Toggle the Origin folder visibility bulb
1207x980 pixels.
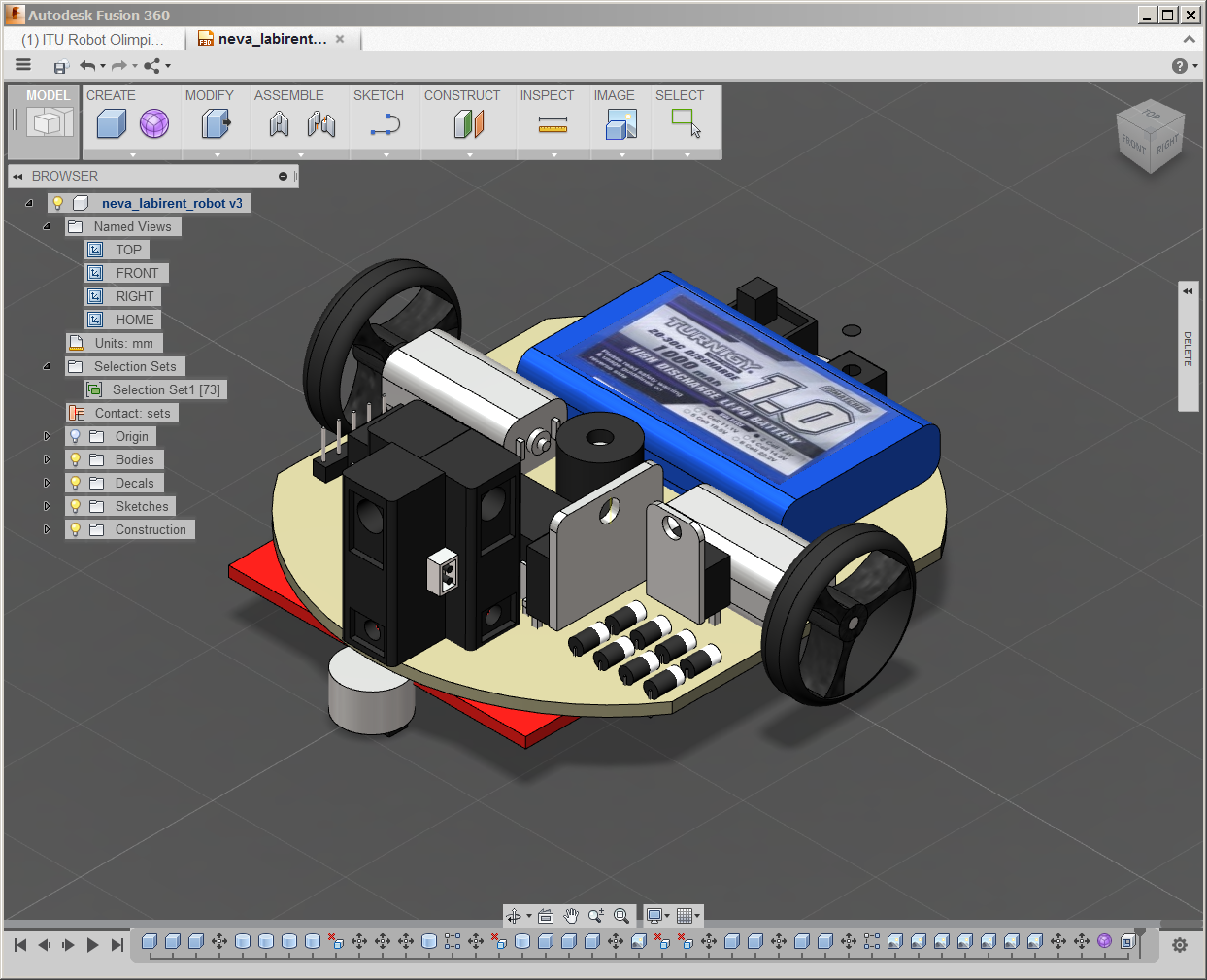tap(75, 436)
